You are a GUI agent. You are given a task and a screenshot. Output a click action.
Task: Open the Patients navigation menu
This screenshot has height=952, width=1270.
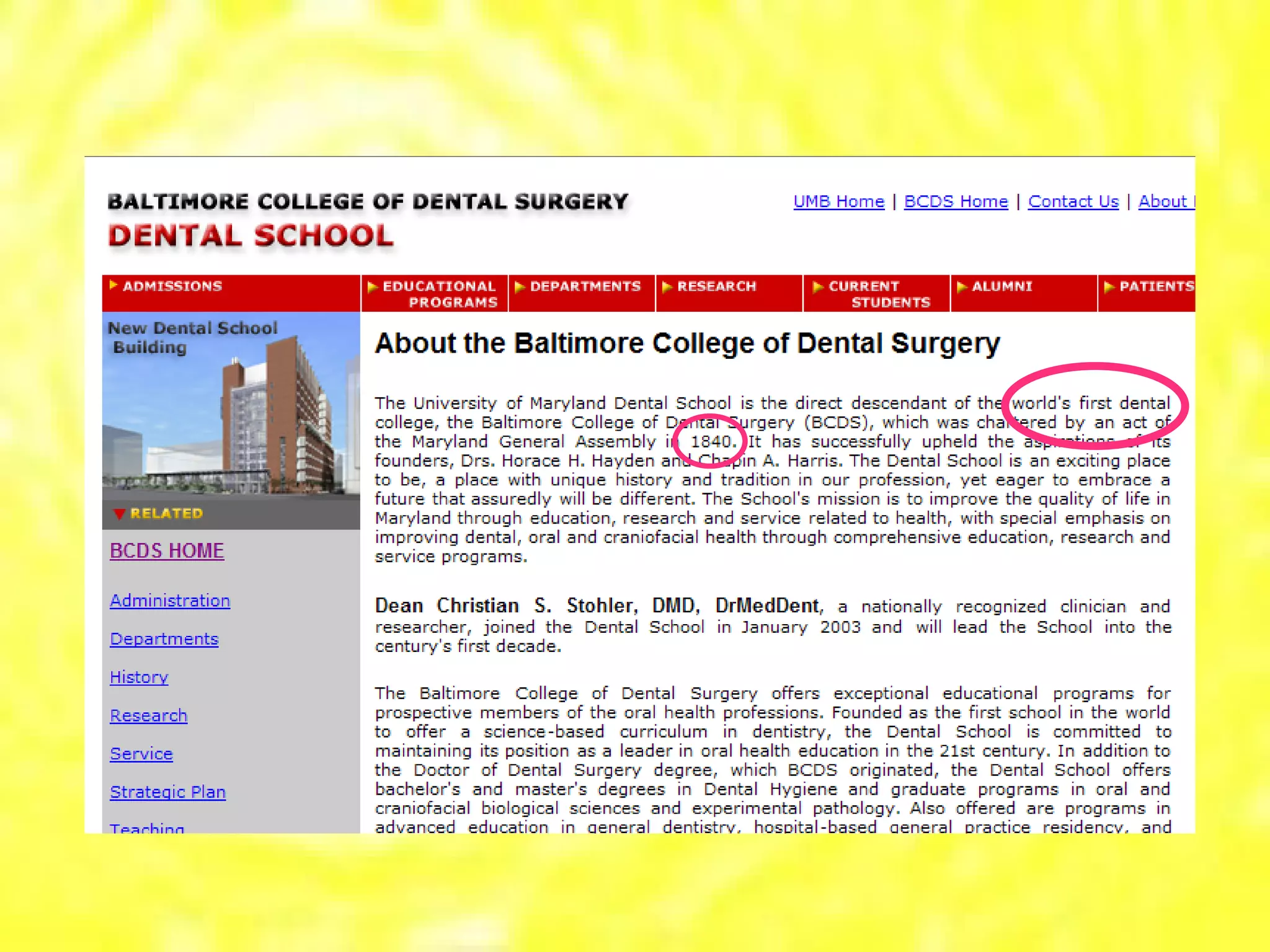pyautogui.click(x=1155, y=286)
